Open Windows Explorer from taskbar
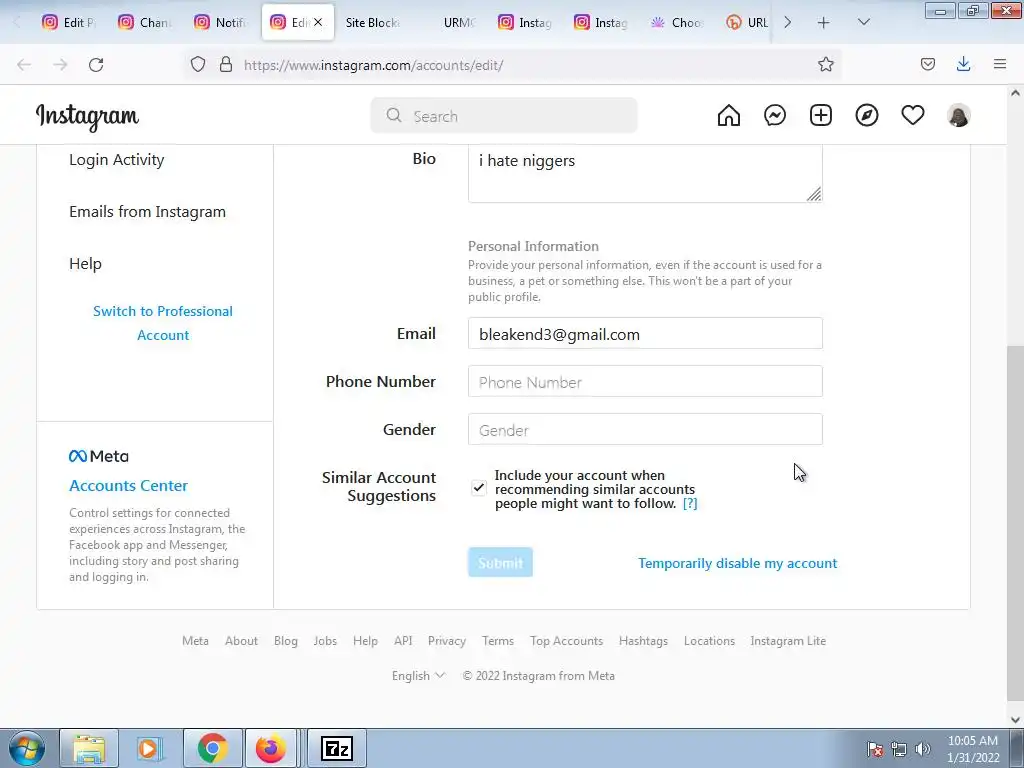1024x768 pixels. click(89, 748)
